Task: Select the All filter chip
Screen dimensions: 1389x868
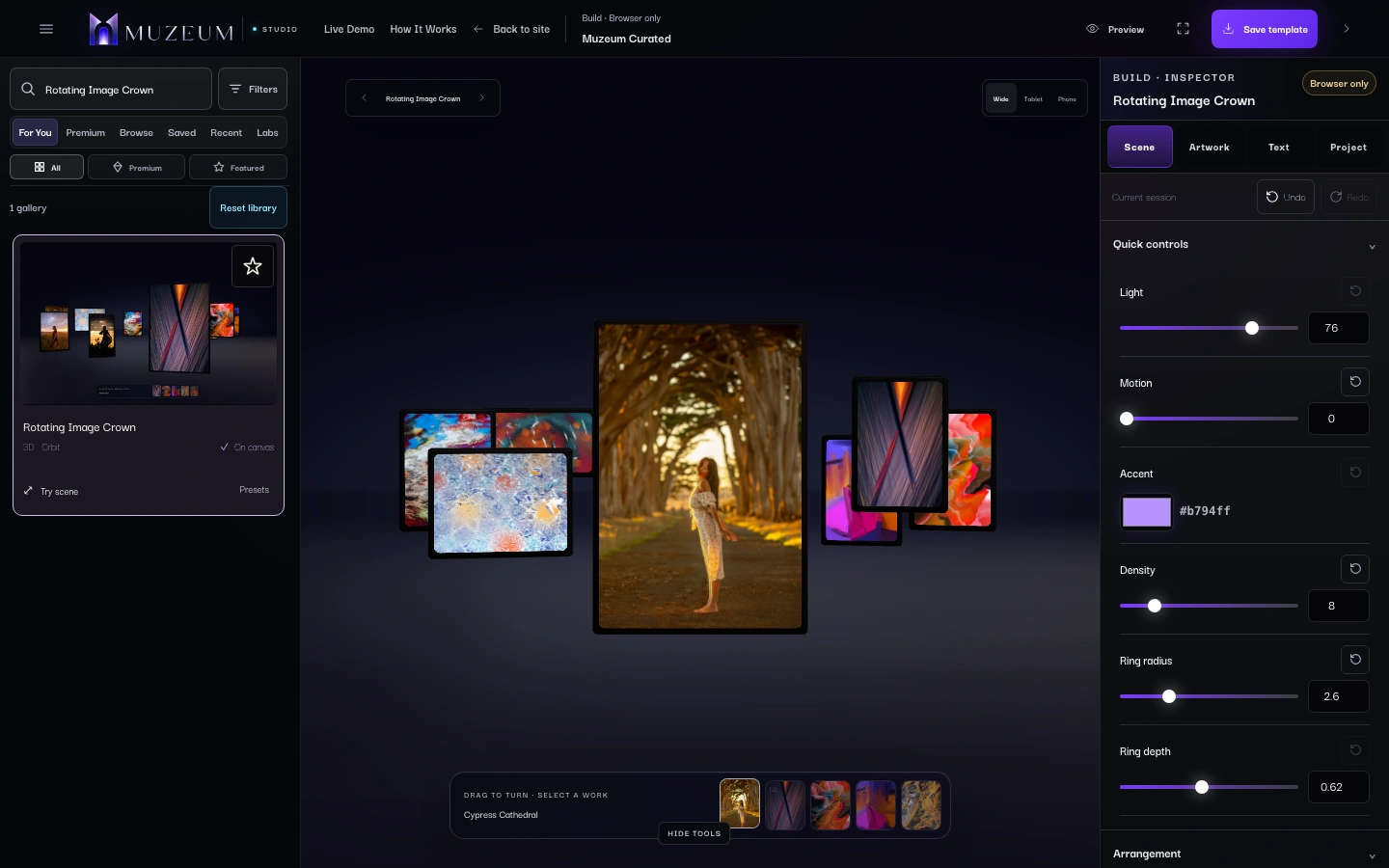Action: 46,167
